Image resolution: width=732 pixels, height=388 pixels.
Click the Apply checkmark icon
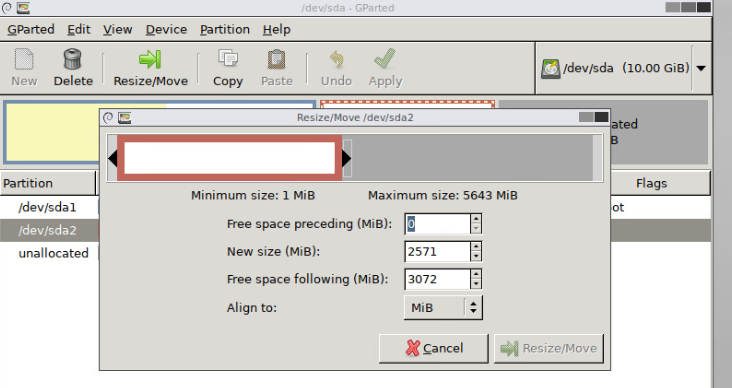coord(385,59)
